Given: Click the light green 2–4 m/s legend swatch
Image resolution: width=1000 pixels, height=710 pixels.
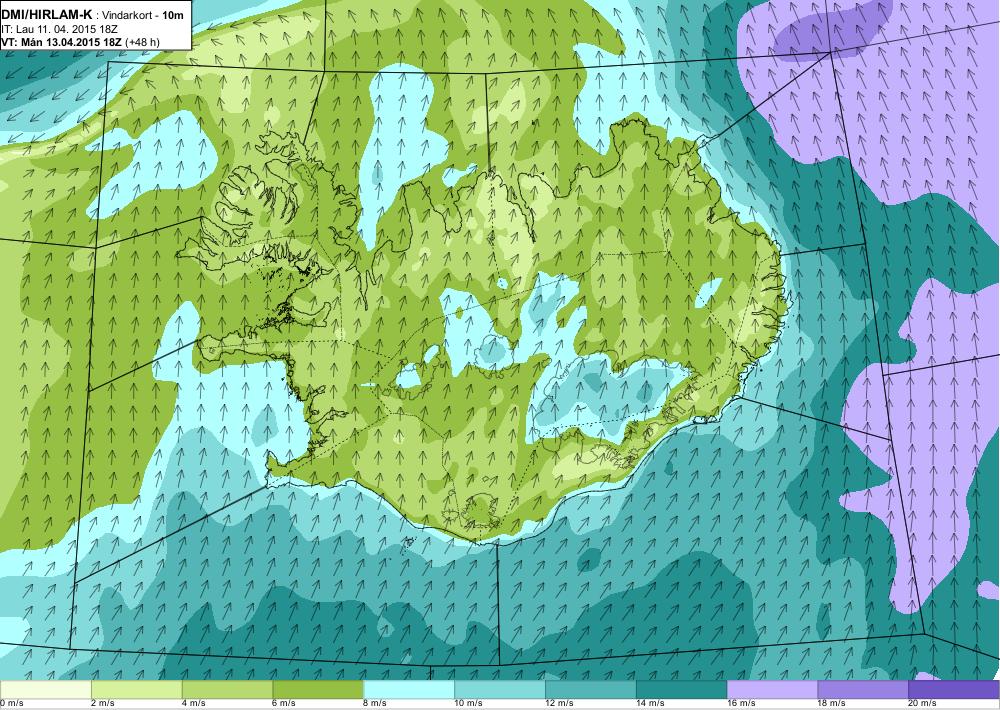Looking at the screenshot, I should (x=136, y=689).
